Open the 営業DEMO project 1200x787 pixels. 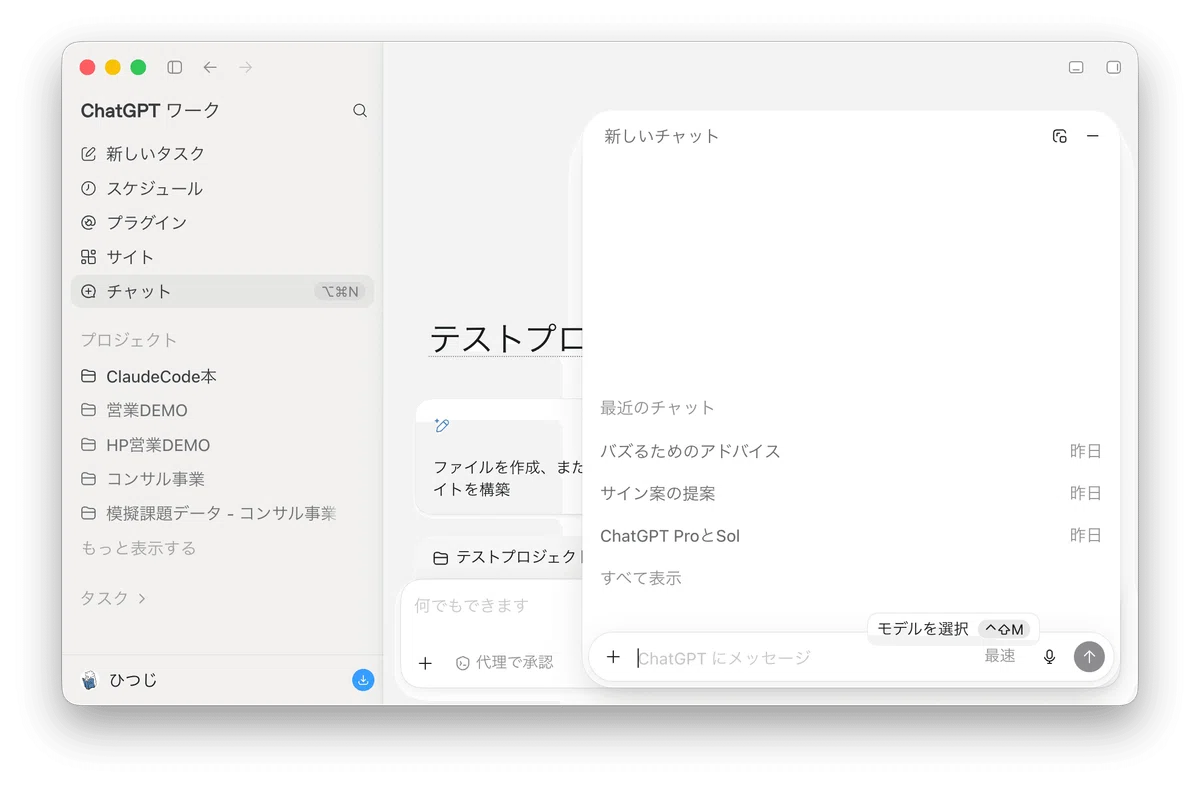(x=222, y=410)
